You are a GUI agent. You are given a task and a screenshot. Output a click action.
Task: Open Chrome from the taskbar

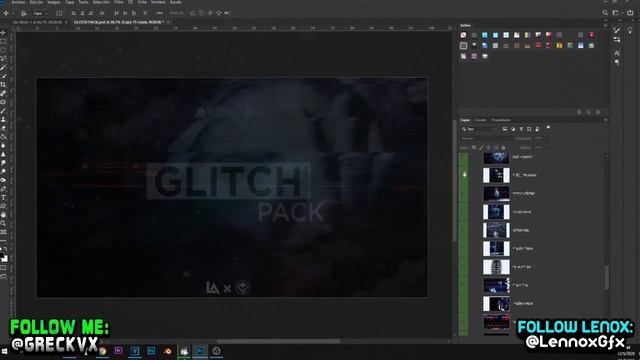[102, 351]
